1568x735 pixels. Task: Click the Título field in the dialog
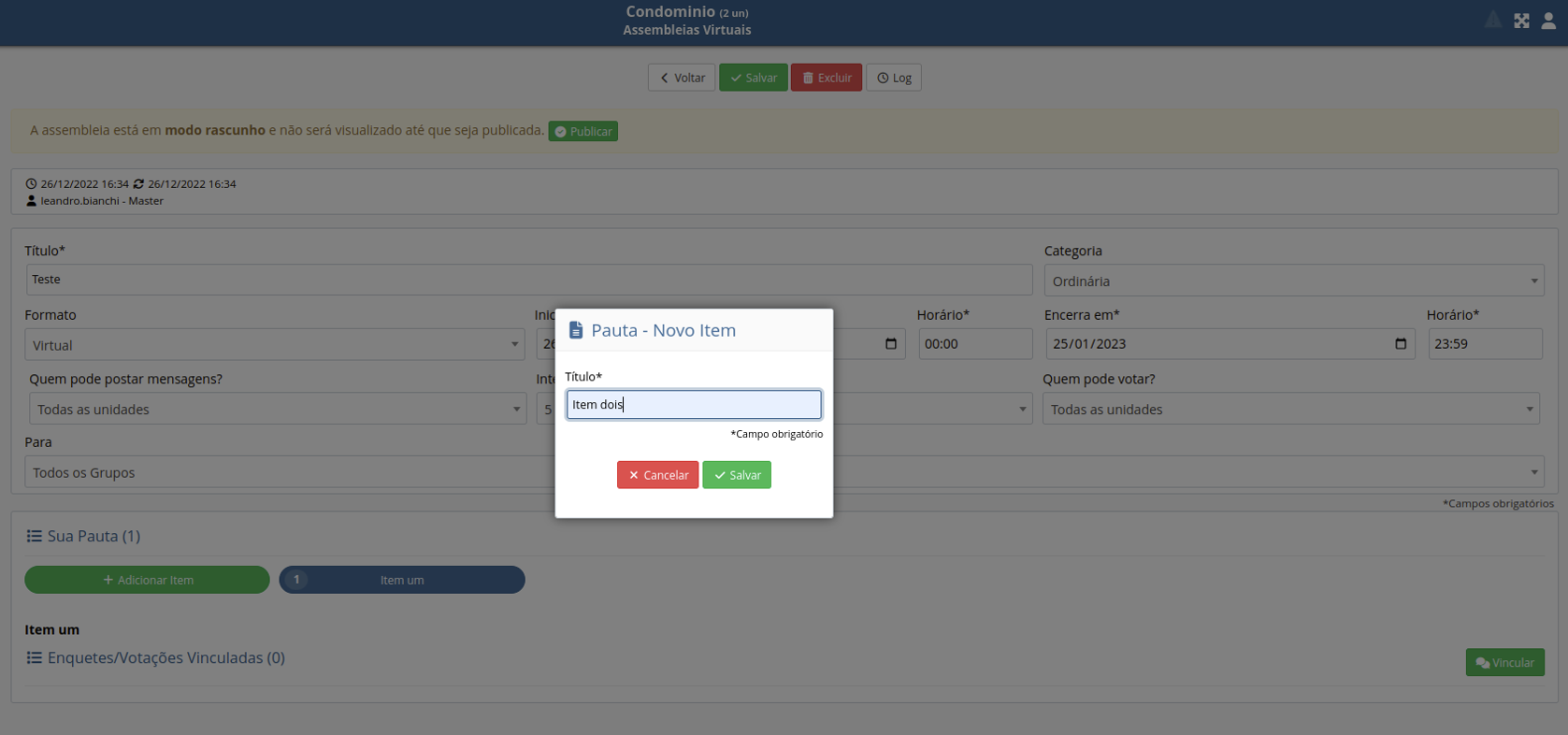694,405
